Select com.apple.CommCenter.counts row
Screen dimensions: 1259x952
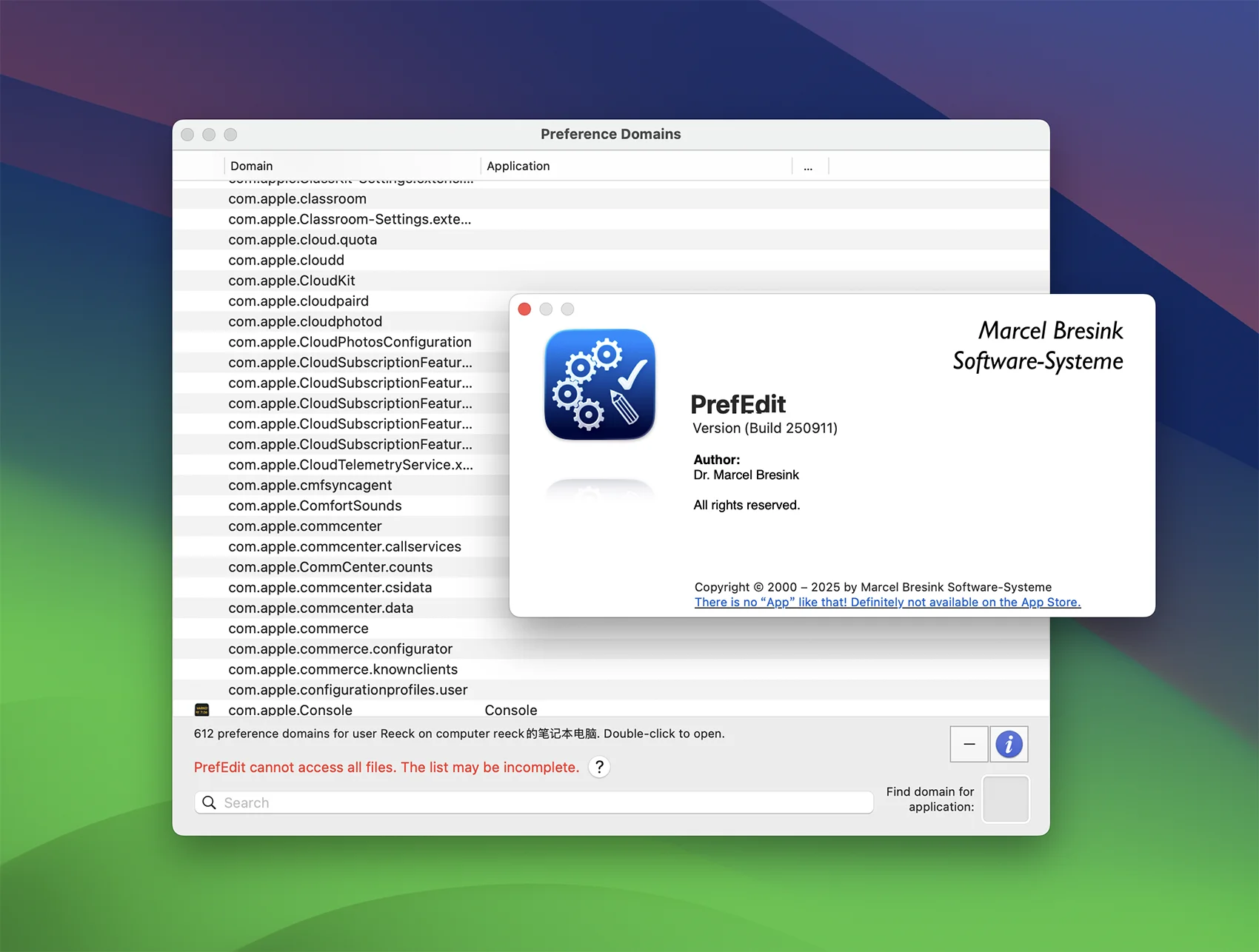point(341,567)
